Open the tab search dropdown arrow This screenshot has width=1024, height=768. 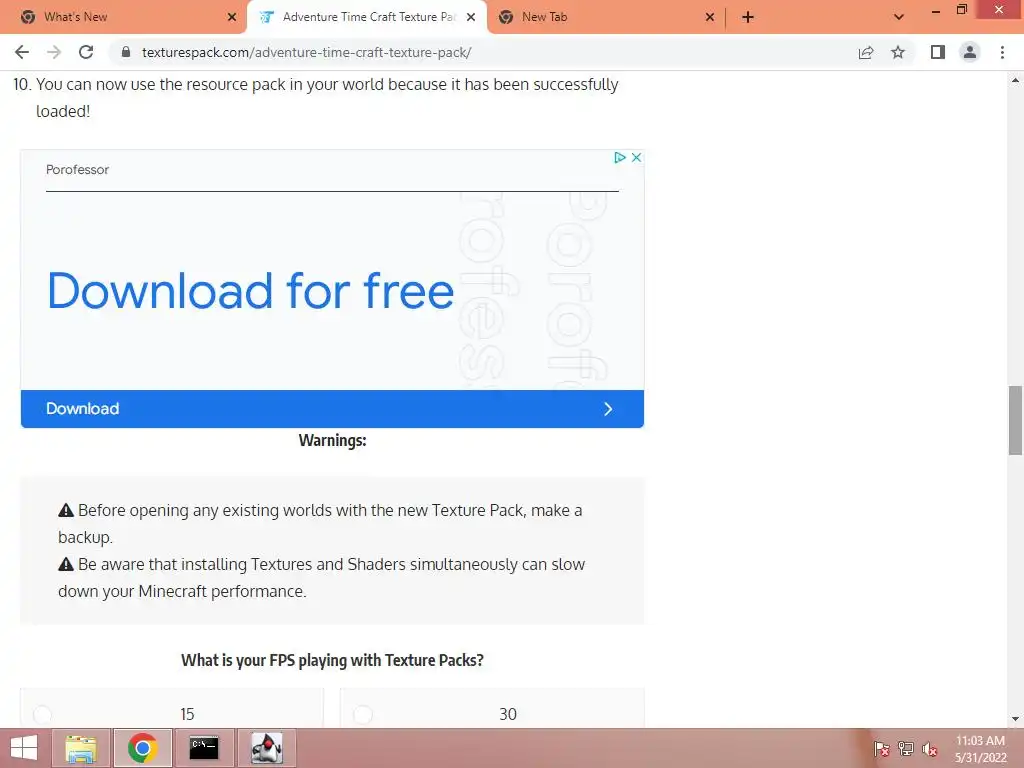pyautogui.click(x=899, y=17)
